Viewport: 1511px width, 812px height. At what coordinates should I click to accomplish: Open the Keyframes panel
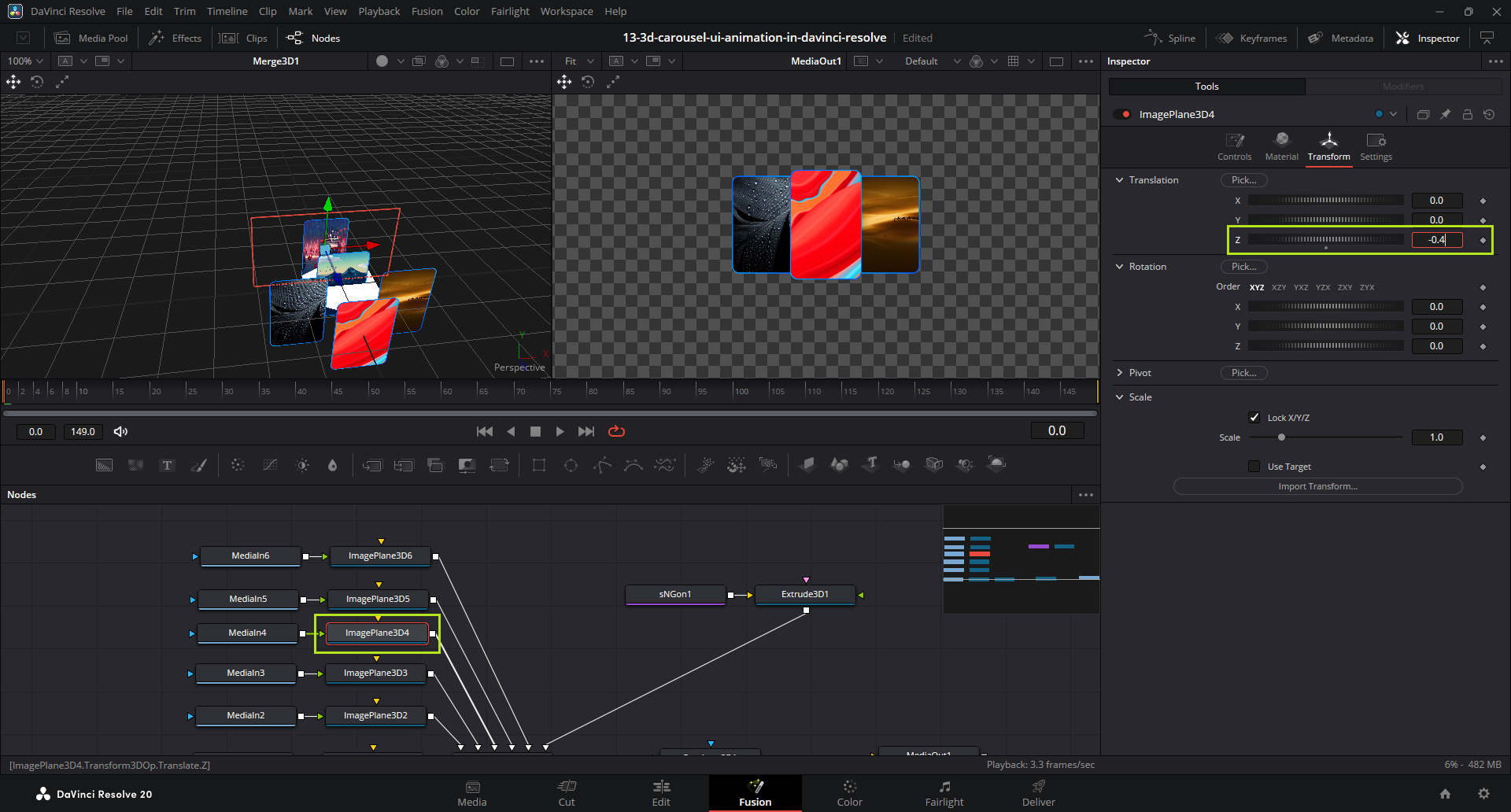click(x=1252, y=38)
